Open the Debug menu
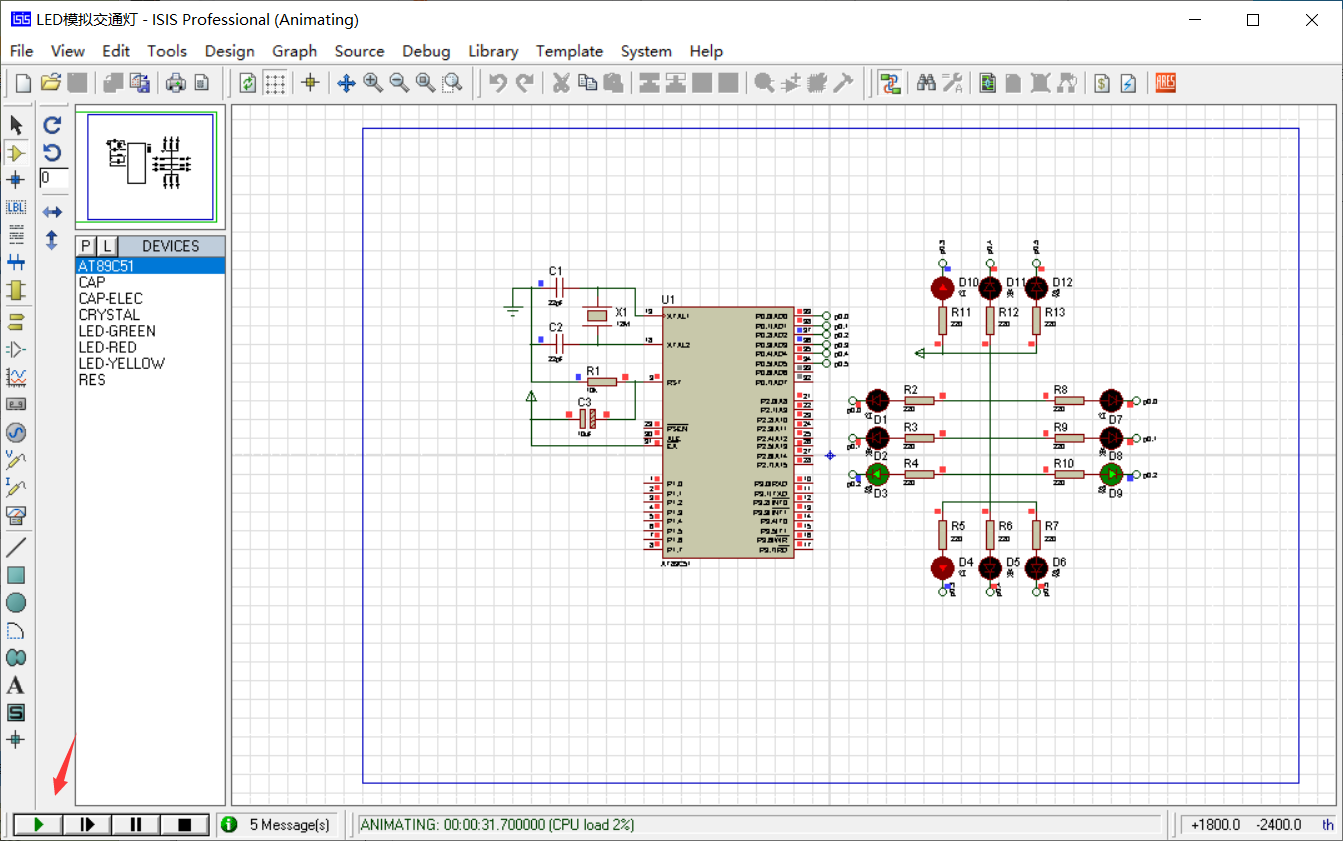Image resolution: width=1343 pixels, height=841 pixels. pos(426,51)
